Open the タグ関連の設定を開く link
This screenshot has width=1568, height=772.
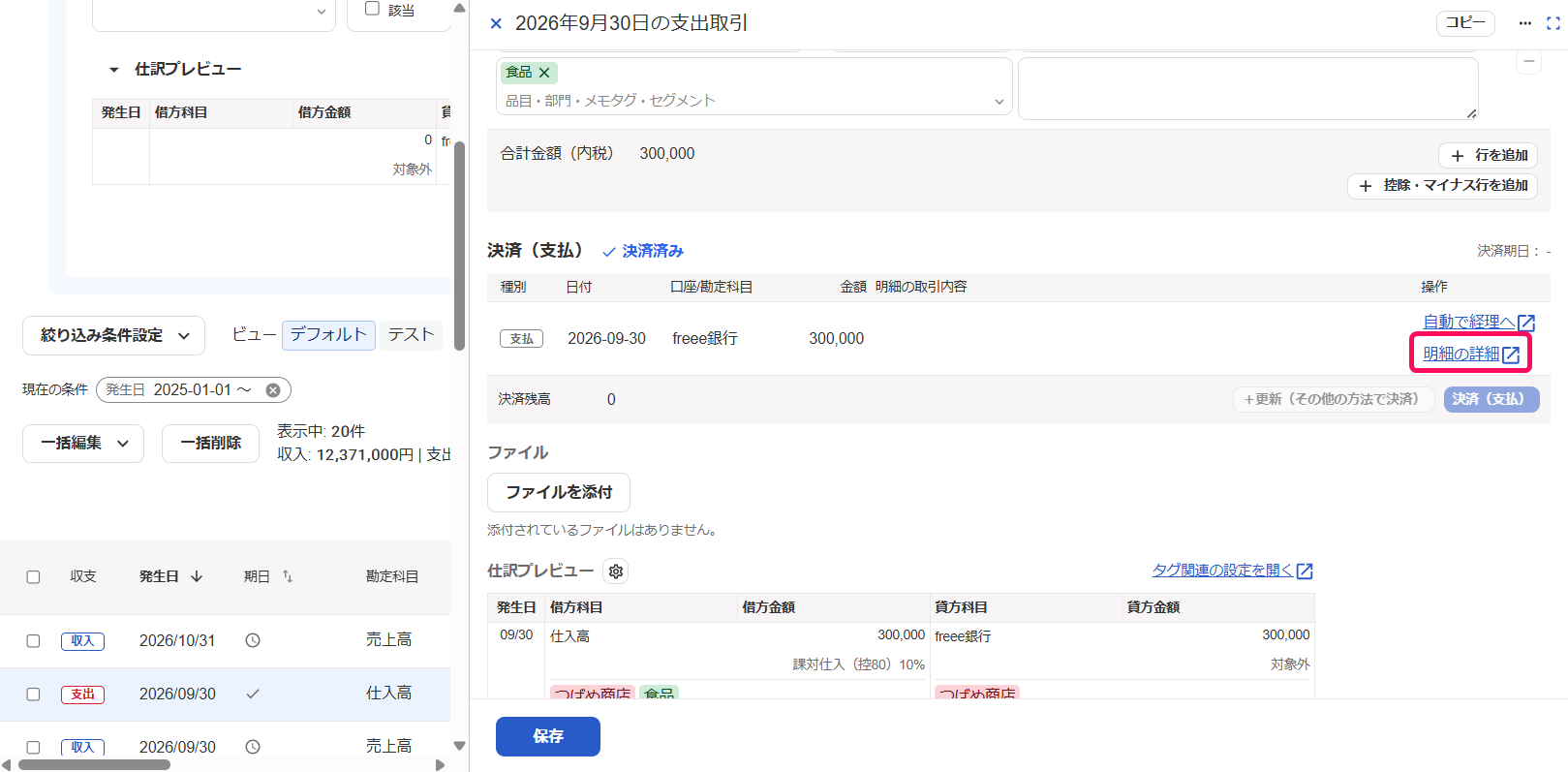(x=1232, y=571)
